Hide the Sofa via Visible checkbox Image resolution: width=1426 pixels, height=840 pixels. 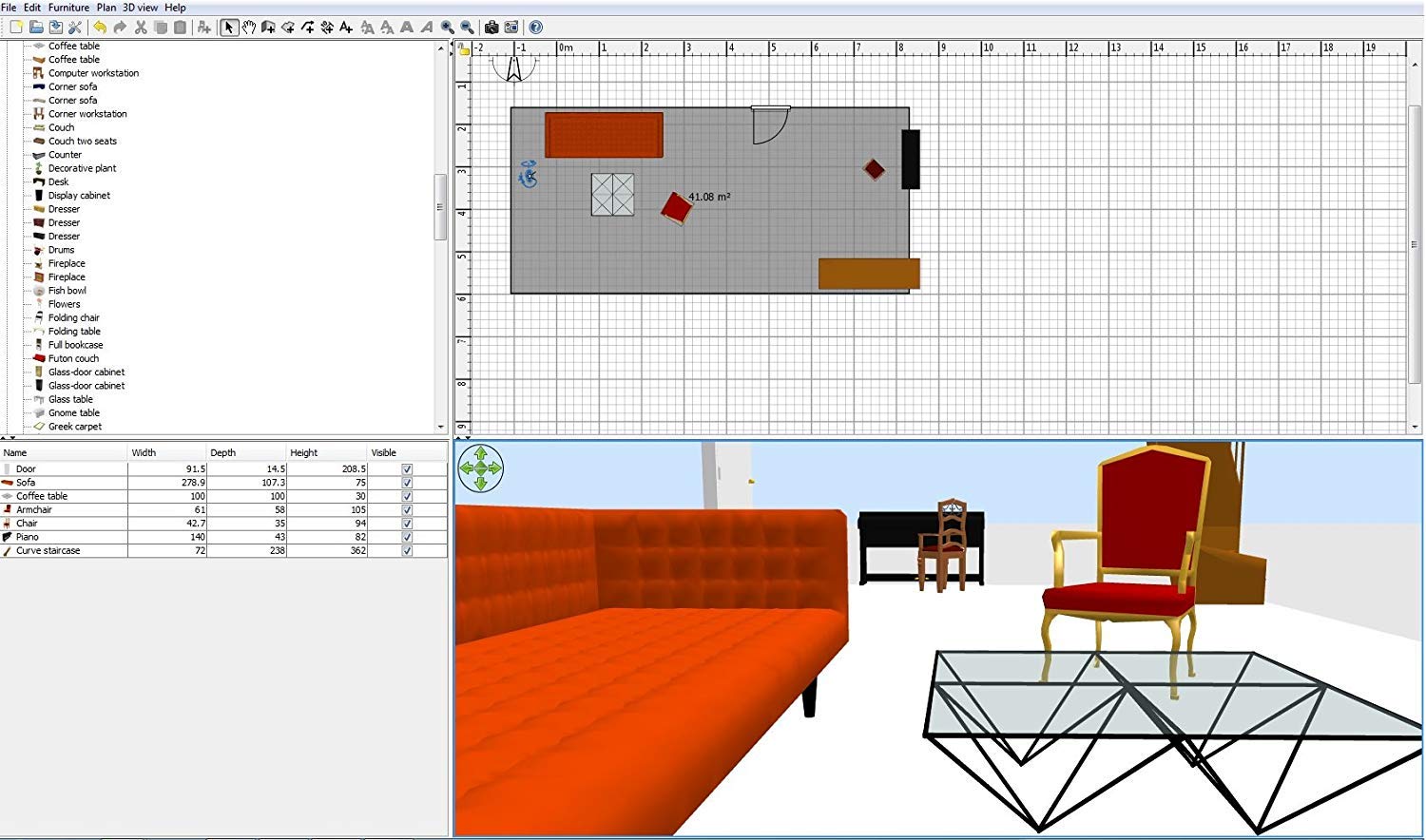pos(407,483)
